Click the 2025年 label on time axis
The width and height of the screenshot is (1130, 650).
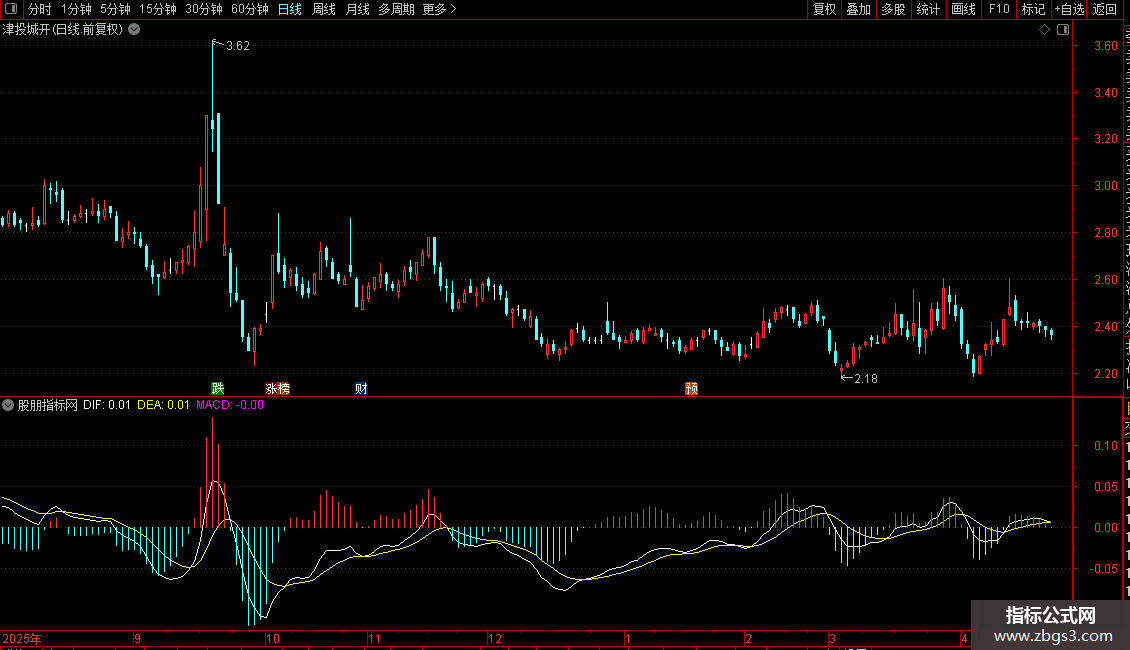click(x=22, y=638)
